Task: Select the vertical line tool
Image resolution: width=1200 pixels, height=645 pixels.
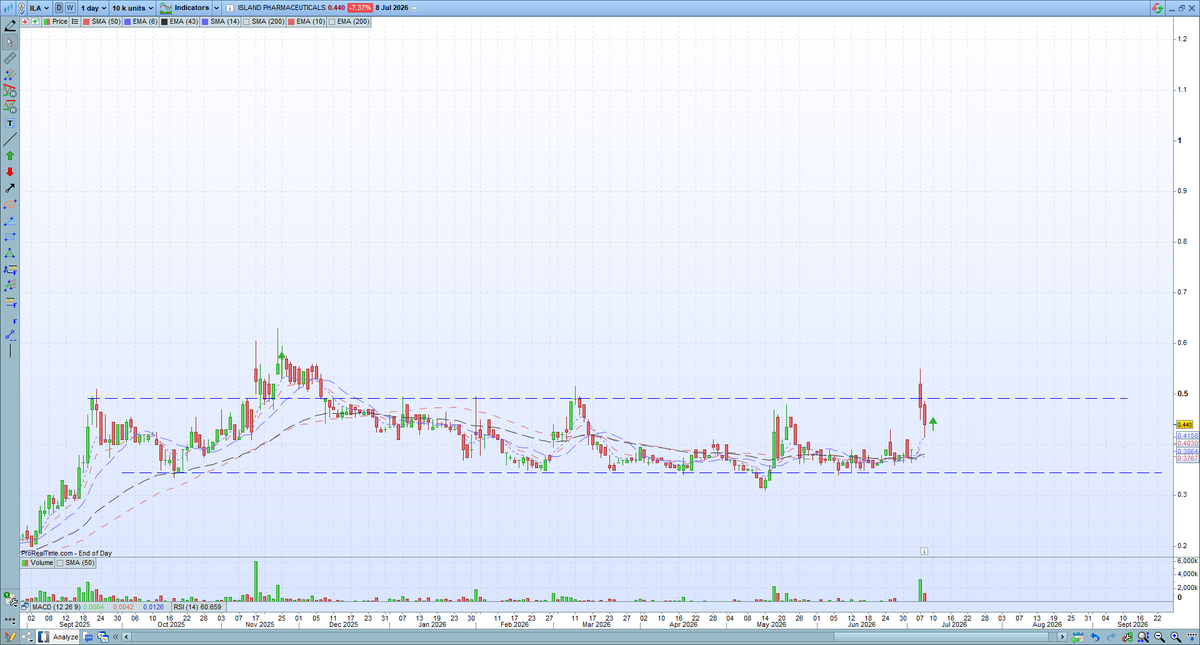Action: (10, 350)
